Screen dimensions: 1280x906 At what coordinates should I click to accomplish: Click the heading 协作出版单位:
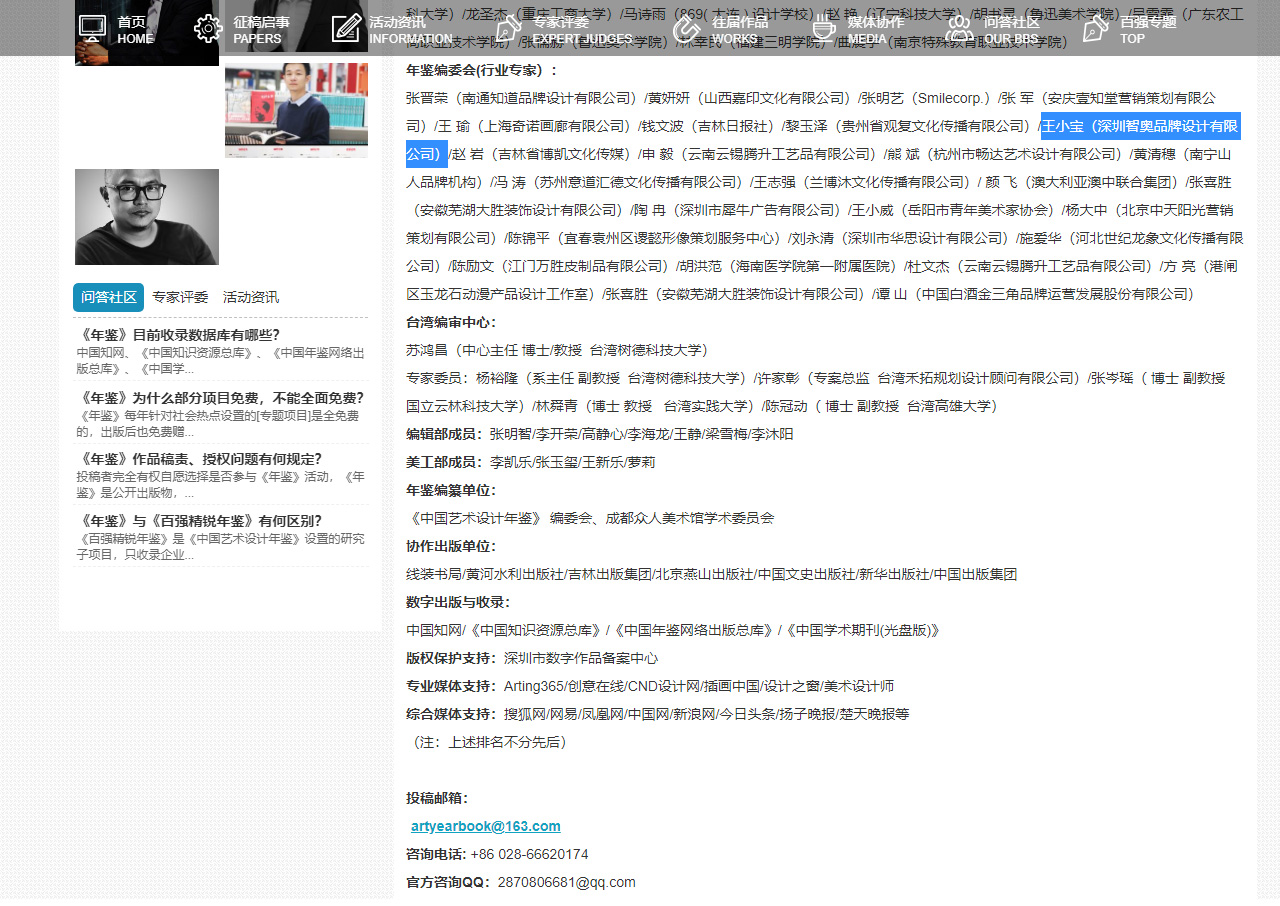451,546
